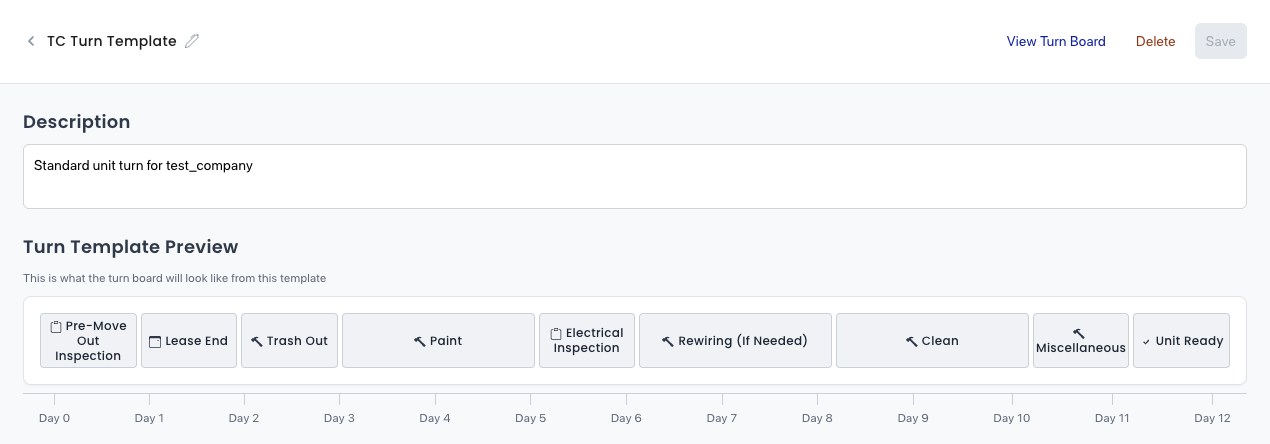Open the View Turn Board link
Screen dimensions: 1270x444
click(1056, 41)
